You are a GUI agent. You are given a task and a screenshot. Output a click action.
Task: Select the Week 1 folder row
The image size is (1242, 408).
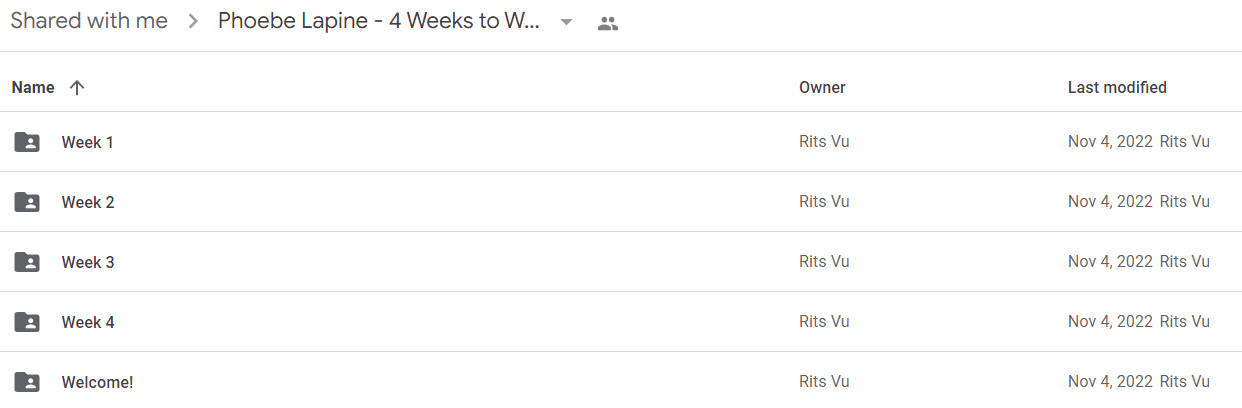point(621,142)
